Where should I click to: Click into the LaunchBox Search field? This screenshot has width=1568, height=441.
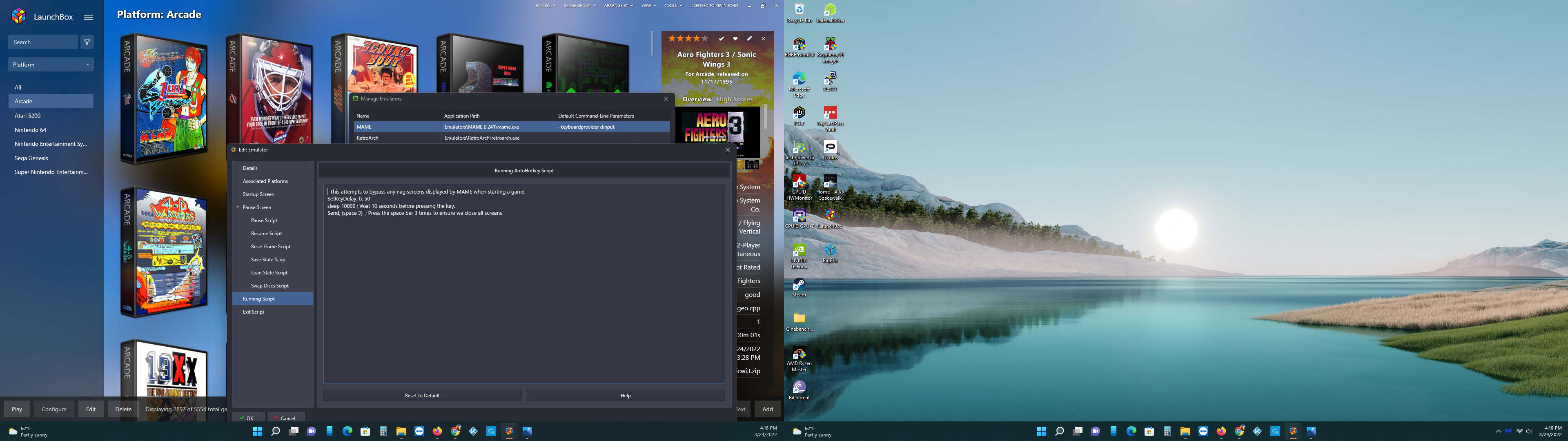pyautogui.click(x=43, y=42)
